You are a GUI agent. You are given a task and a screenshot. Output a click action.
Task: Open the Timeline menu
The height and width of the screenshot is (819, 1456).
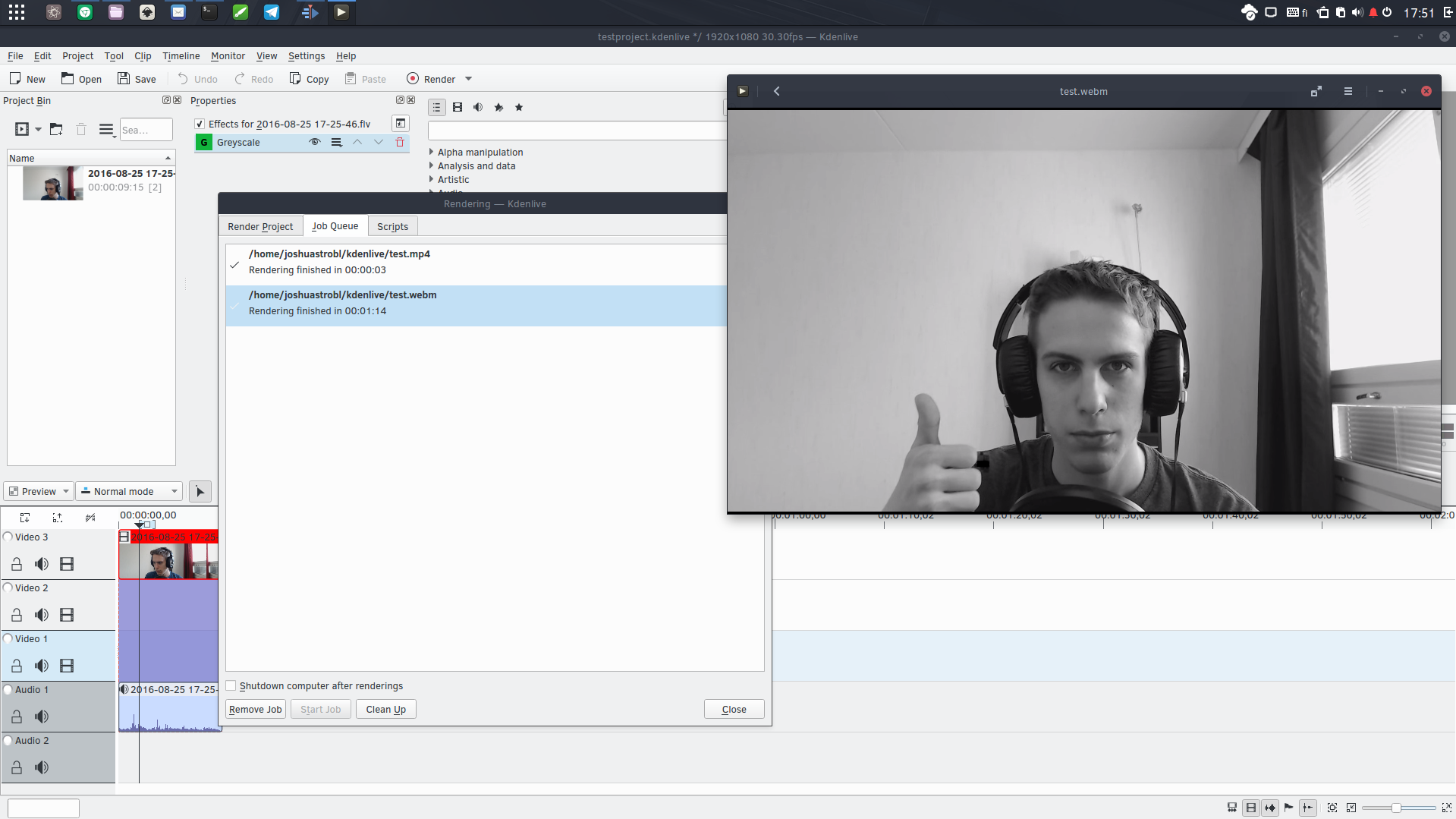(181, 56)
